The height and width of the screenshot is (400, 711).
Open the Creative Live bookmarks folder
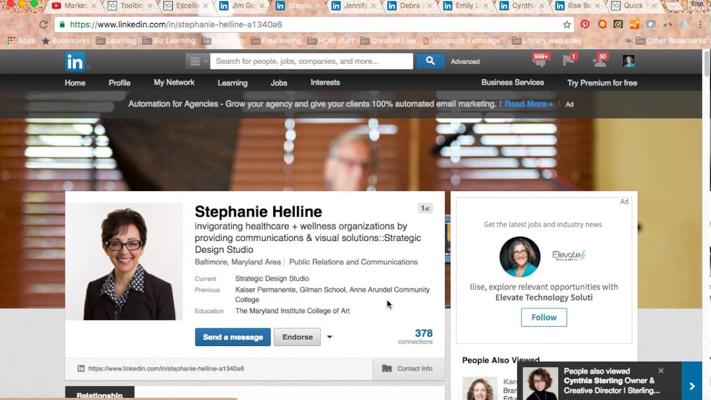388,41
